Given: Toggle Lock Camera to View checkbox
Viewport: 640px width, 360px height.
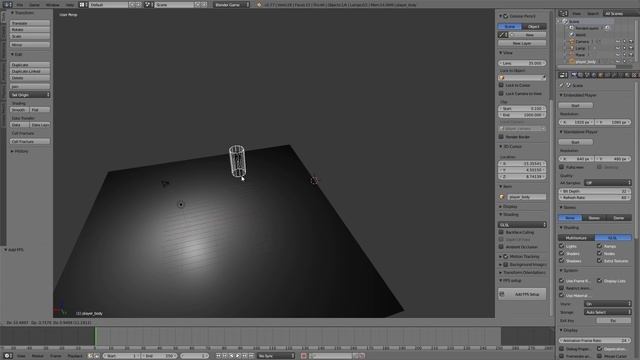Looking at the screenshot, I should 501,93.
